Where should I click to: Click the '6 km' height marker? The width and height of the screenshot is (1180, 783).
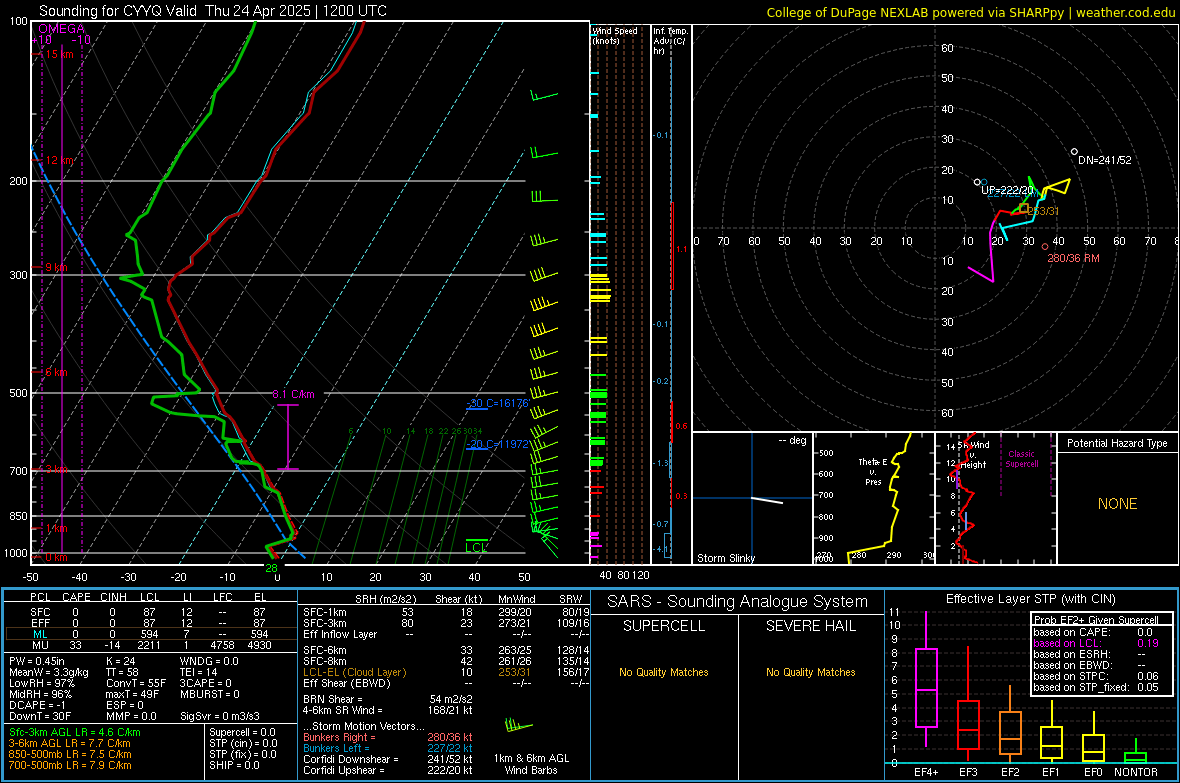pyautogui.click(x=56, y=372)
